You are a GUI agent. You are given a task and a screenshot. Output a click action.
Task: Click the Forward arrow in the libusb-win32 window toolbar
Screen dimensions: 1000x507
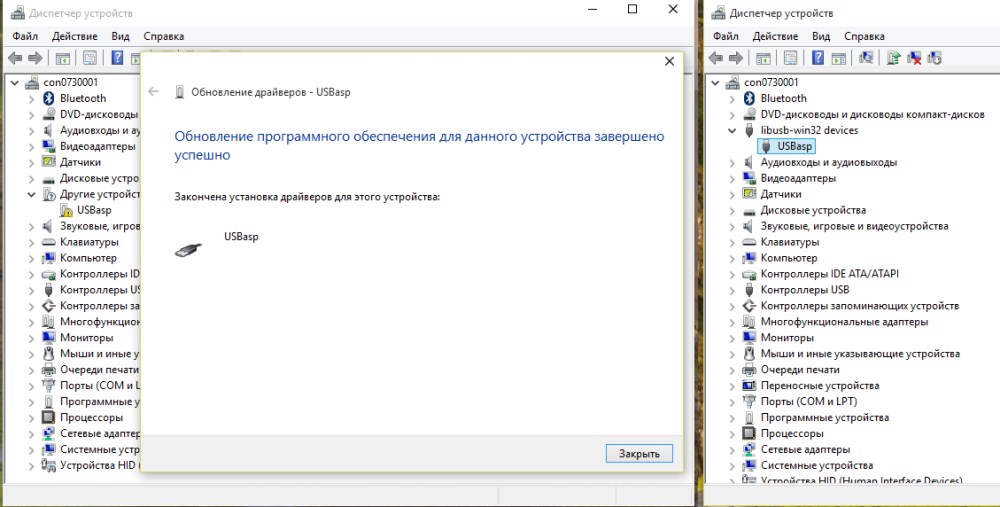pyautogui.click(x=736, y=58)
